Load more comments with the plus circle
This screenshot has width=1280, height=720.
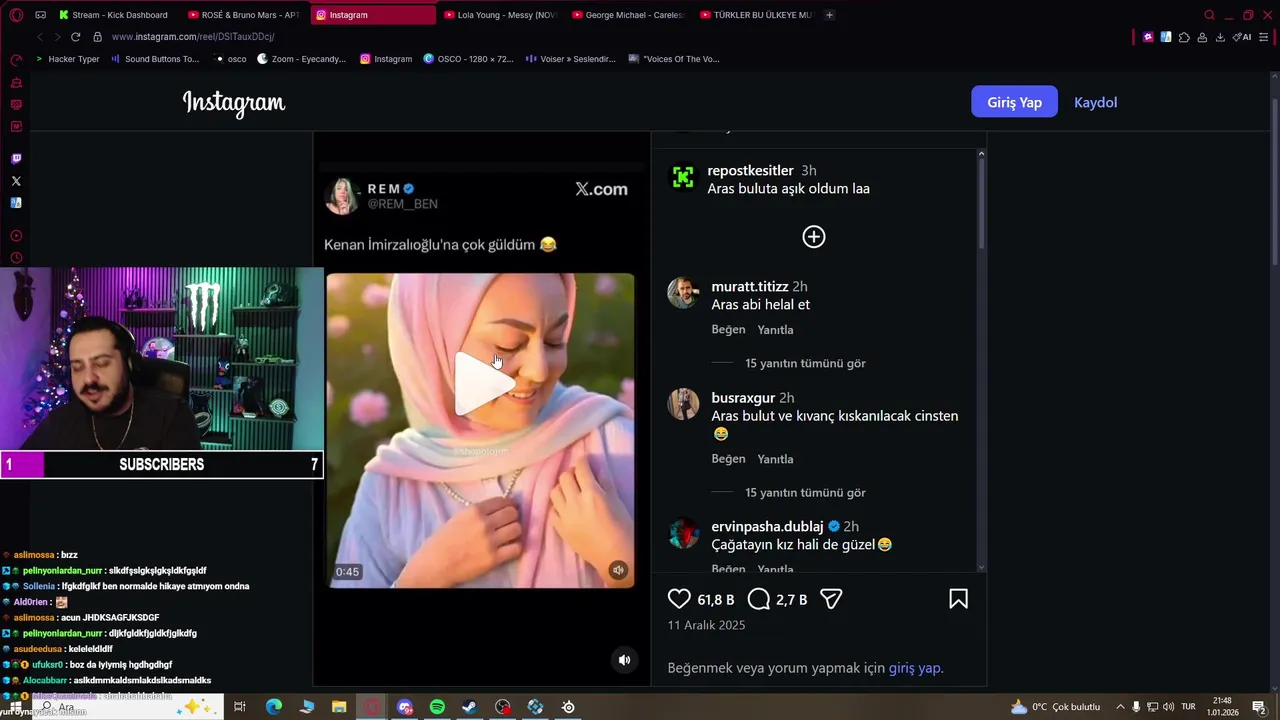pos(814,237)
